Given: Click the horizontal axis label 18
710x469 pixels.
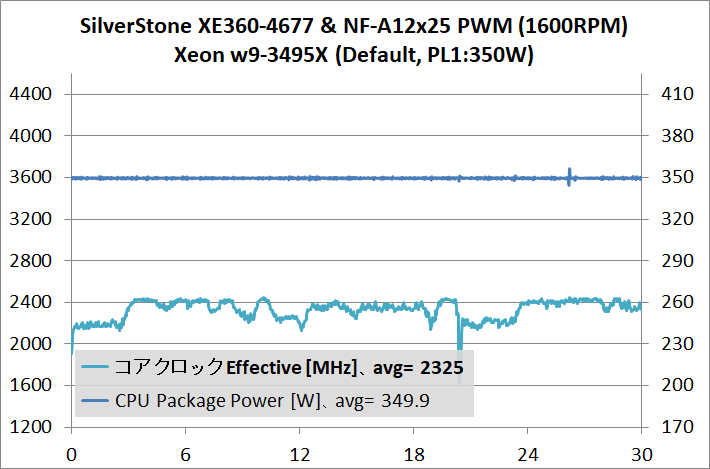Looking at the screenshot, I should 413,455.
